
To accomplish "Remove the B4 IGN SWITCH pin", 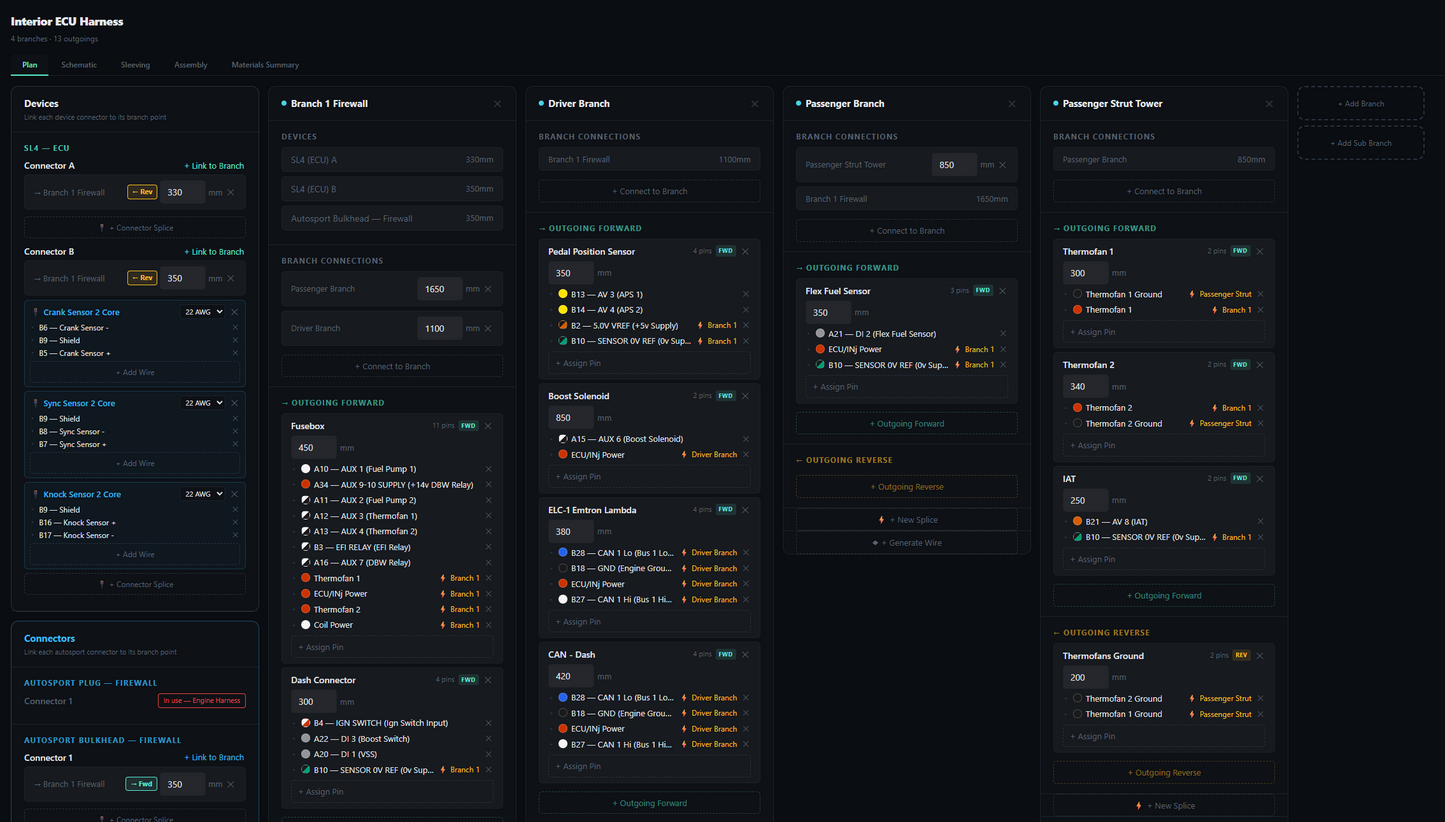I will tap(489, 723).
